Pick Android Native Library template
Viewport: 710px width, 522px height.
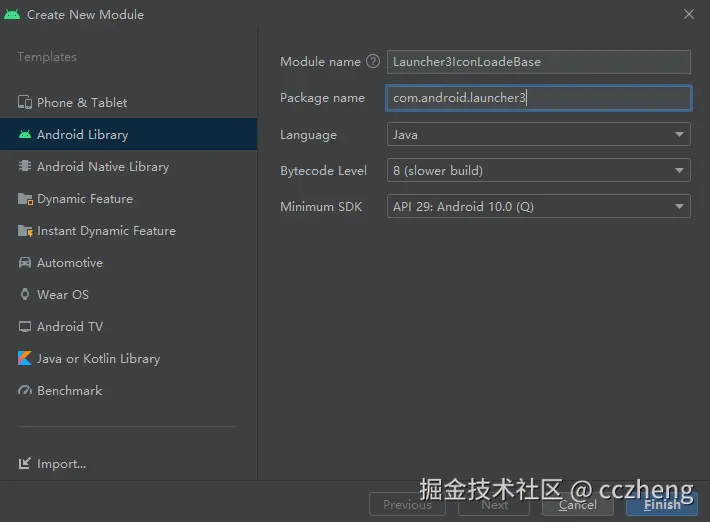[129, 166]
